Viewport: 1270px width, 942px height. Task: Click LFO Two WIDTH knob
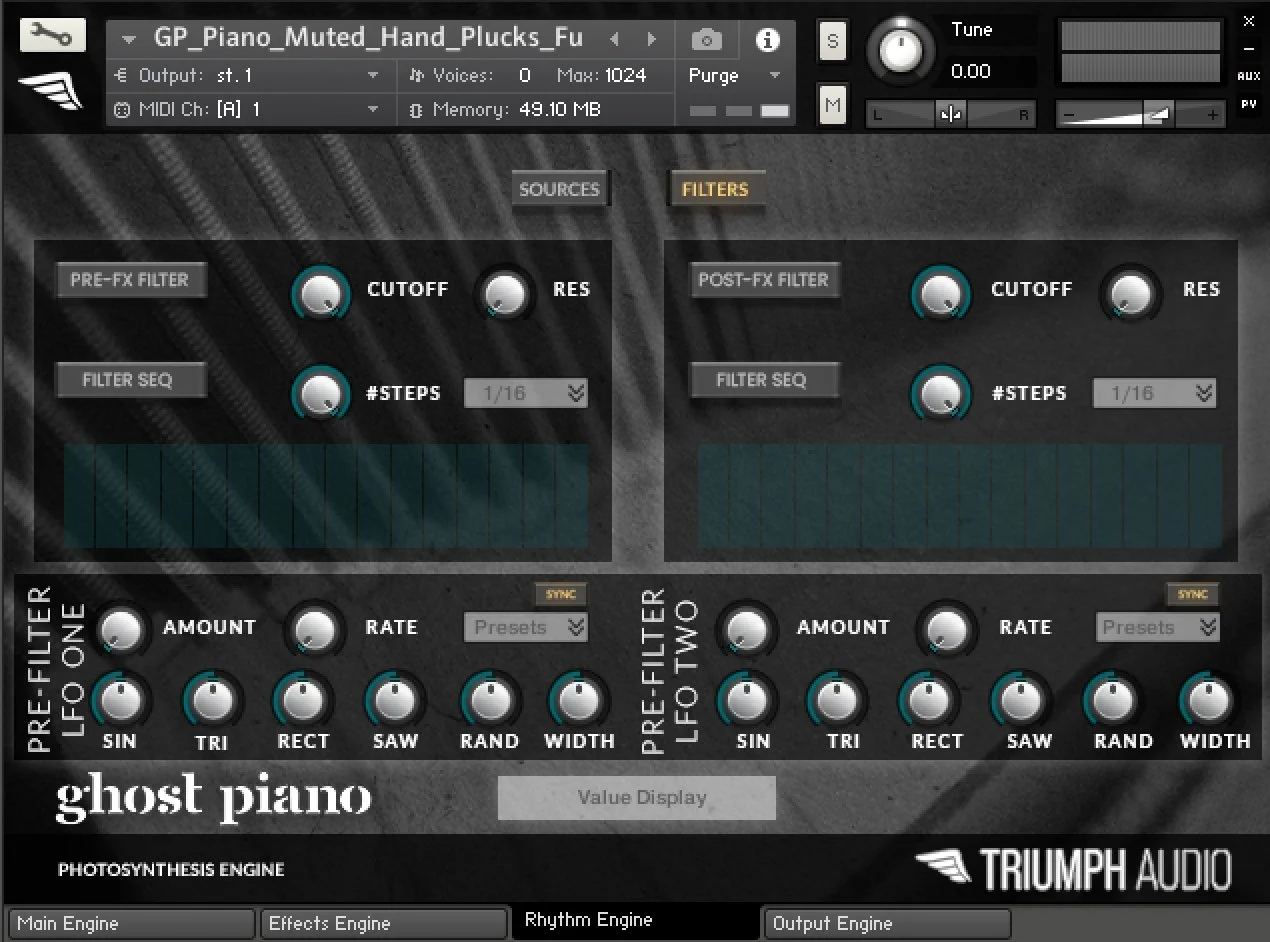(1208, 701)
